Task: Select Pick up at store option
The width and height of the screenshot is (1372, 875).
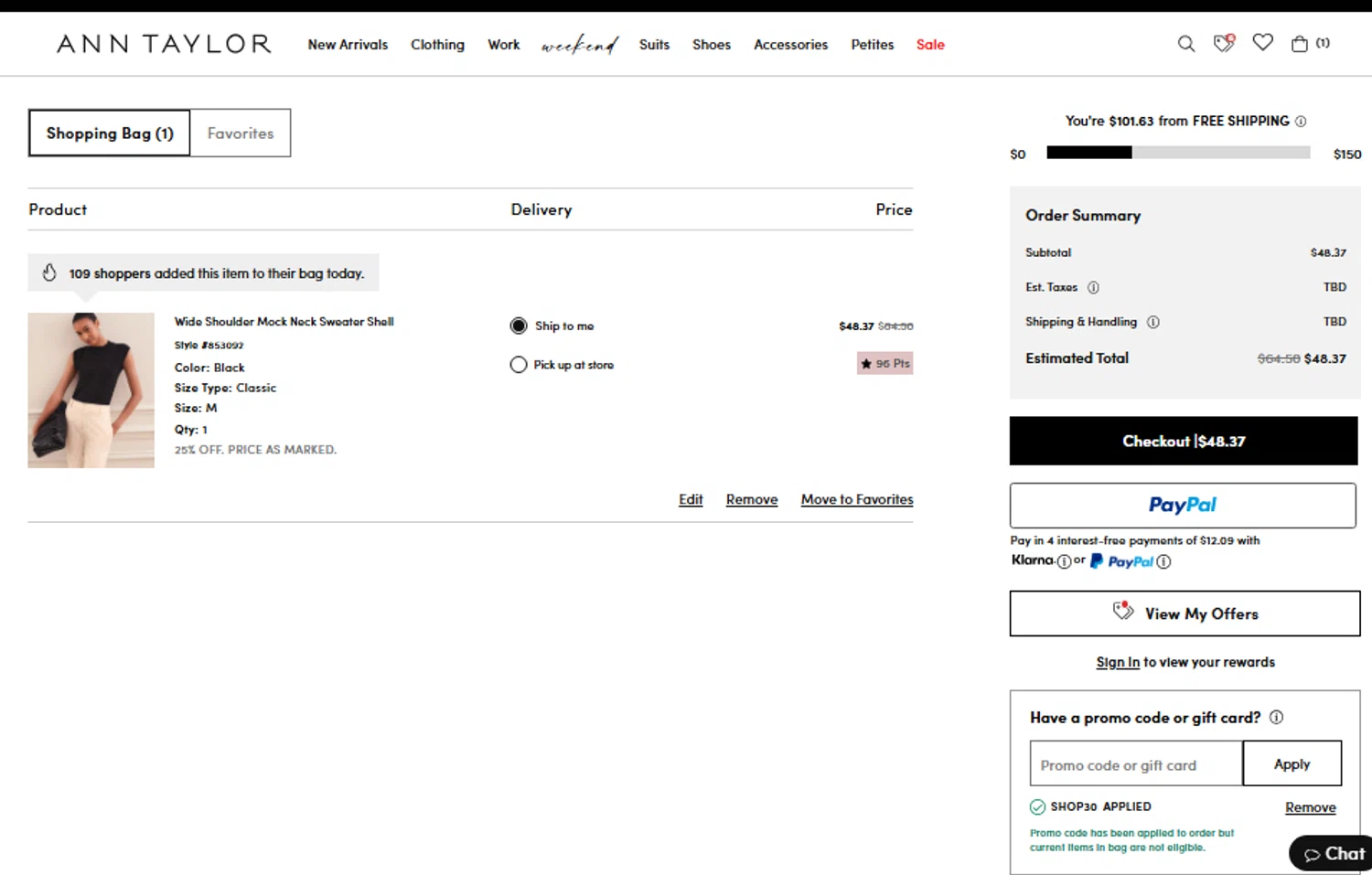Action: [x=519, y=365]
